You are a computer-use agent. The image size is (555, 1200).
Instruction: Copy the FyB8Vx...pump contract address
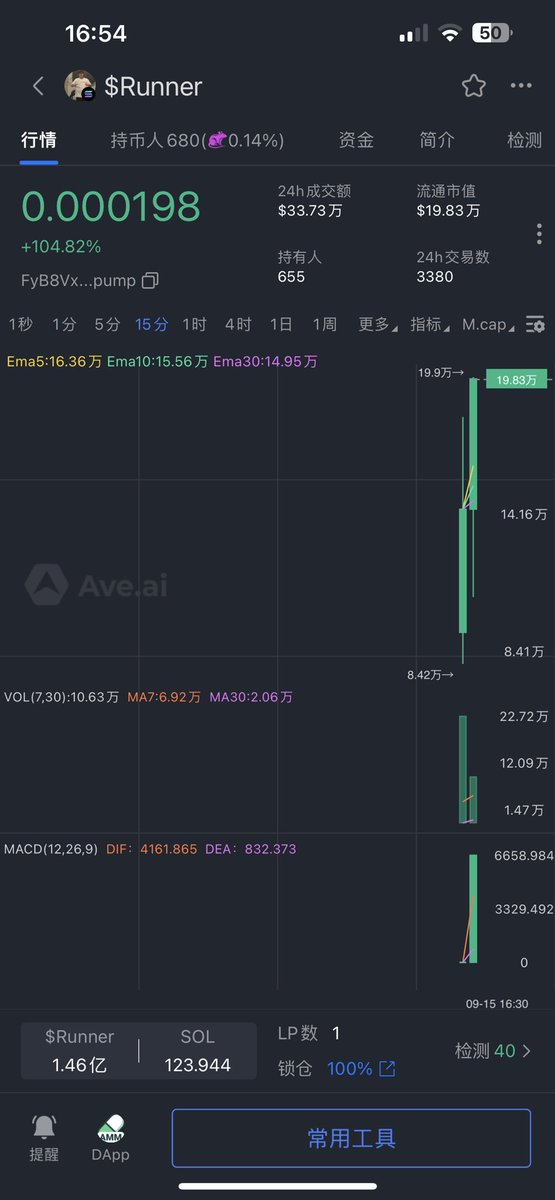150,280
